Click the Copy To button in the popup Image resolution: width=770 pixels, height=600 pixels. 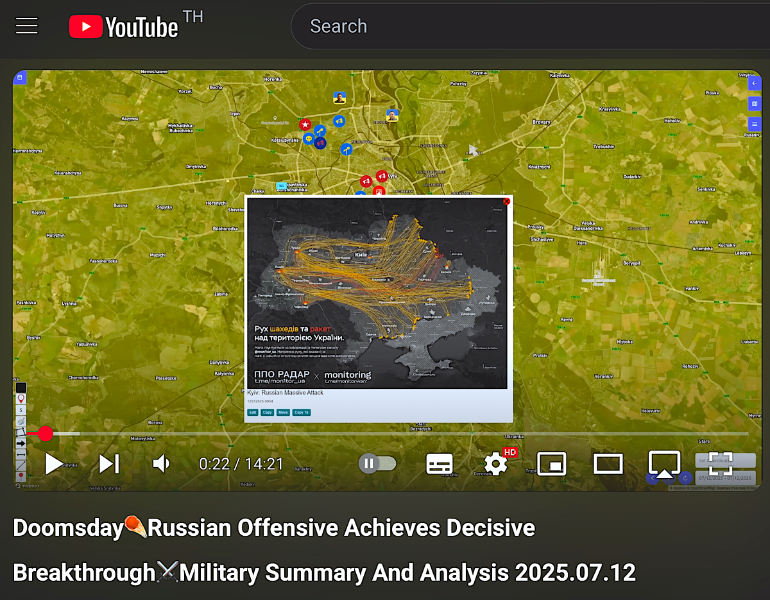coord(302,412)
